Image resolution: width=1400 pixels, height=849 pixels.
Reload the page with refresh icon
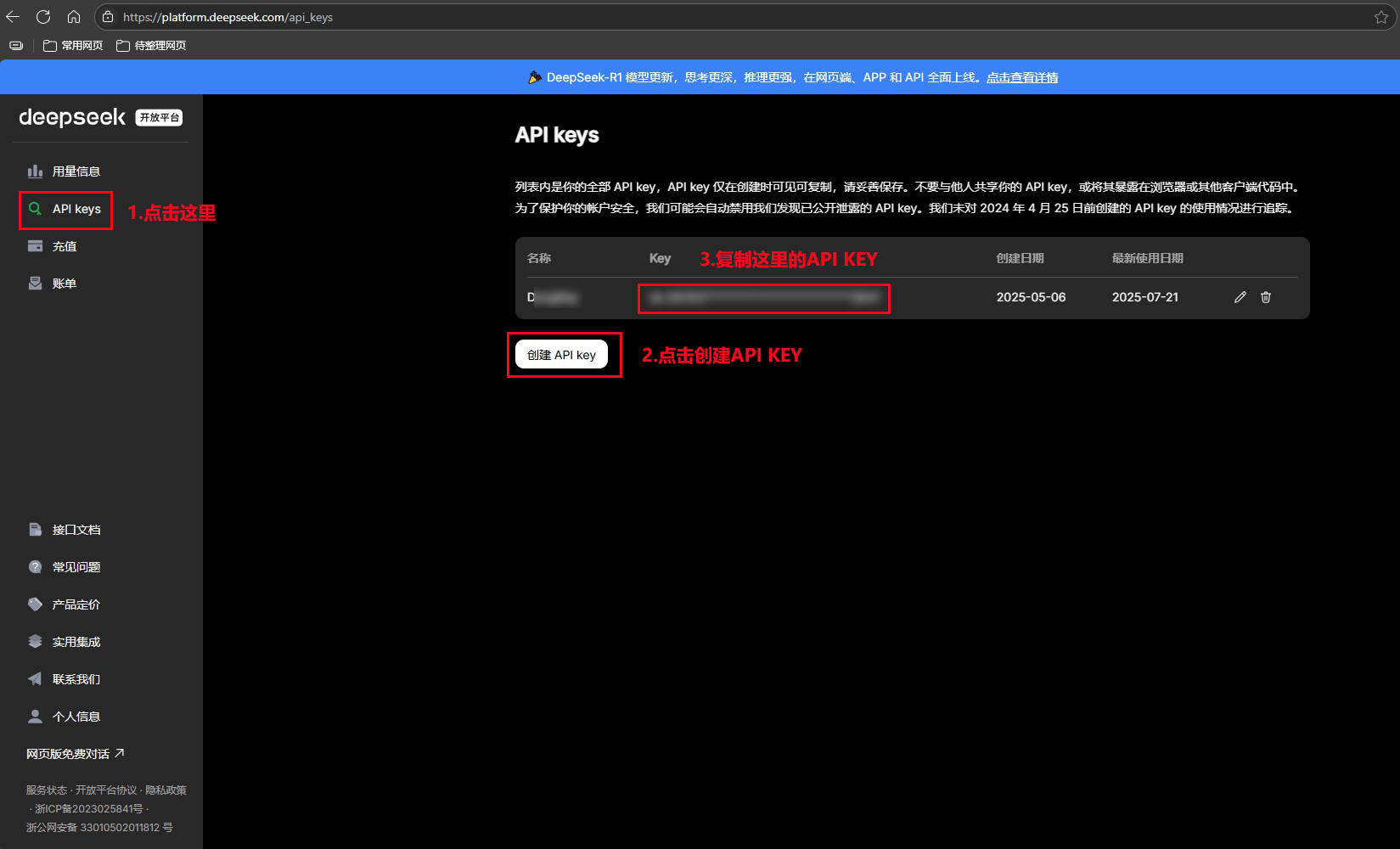coord(43,17)
